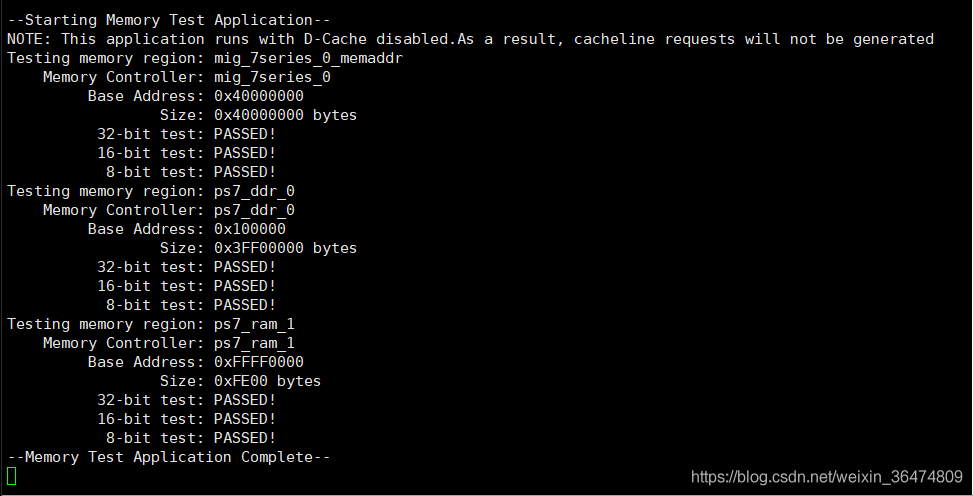Image resolution: width=973 pixels, height=496 pixels.
Task: Click PASSED! on mig_7series_0 8-bit test
Action: 244,172
